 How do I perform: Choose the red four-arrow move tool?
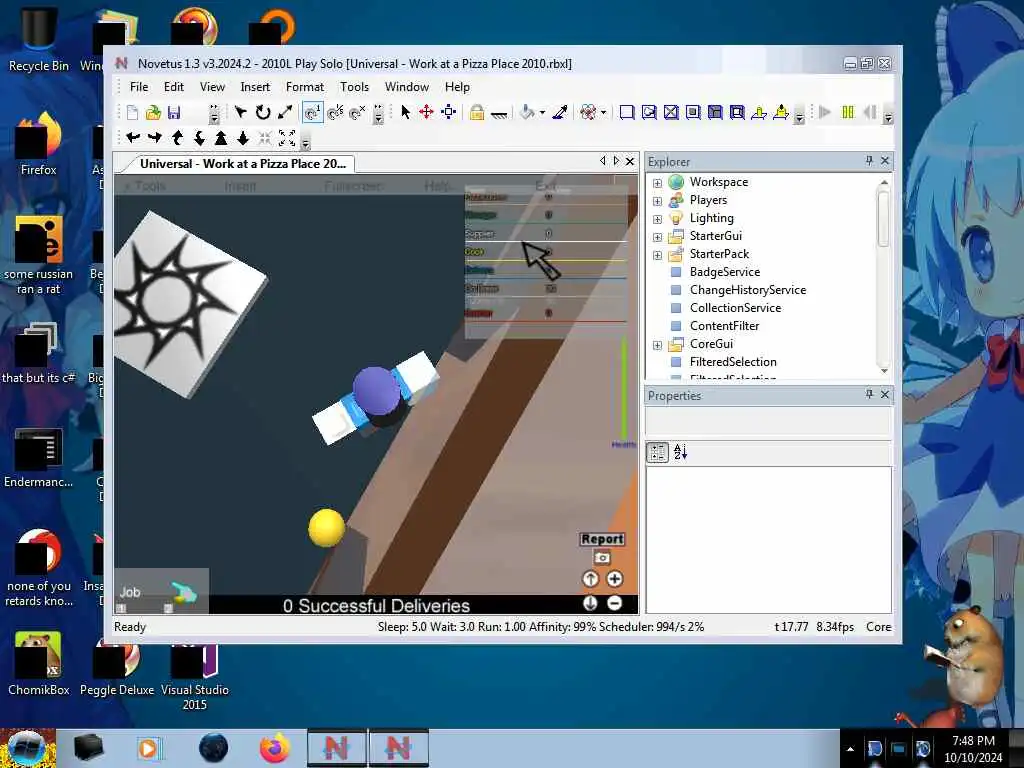coord(426,112)
